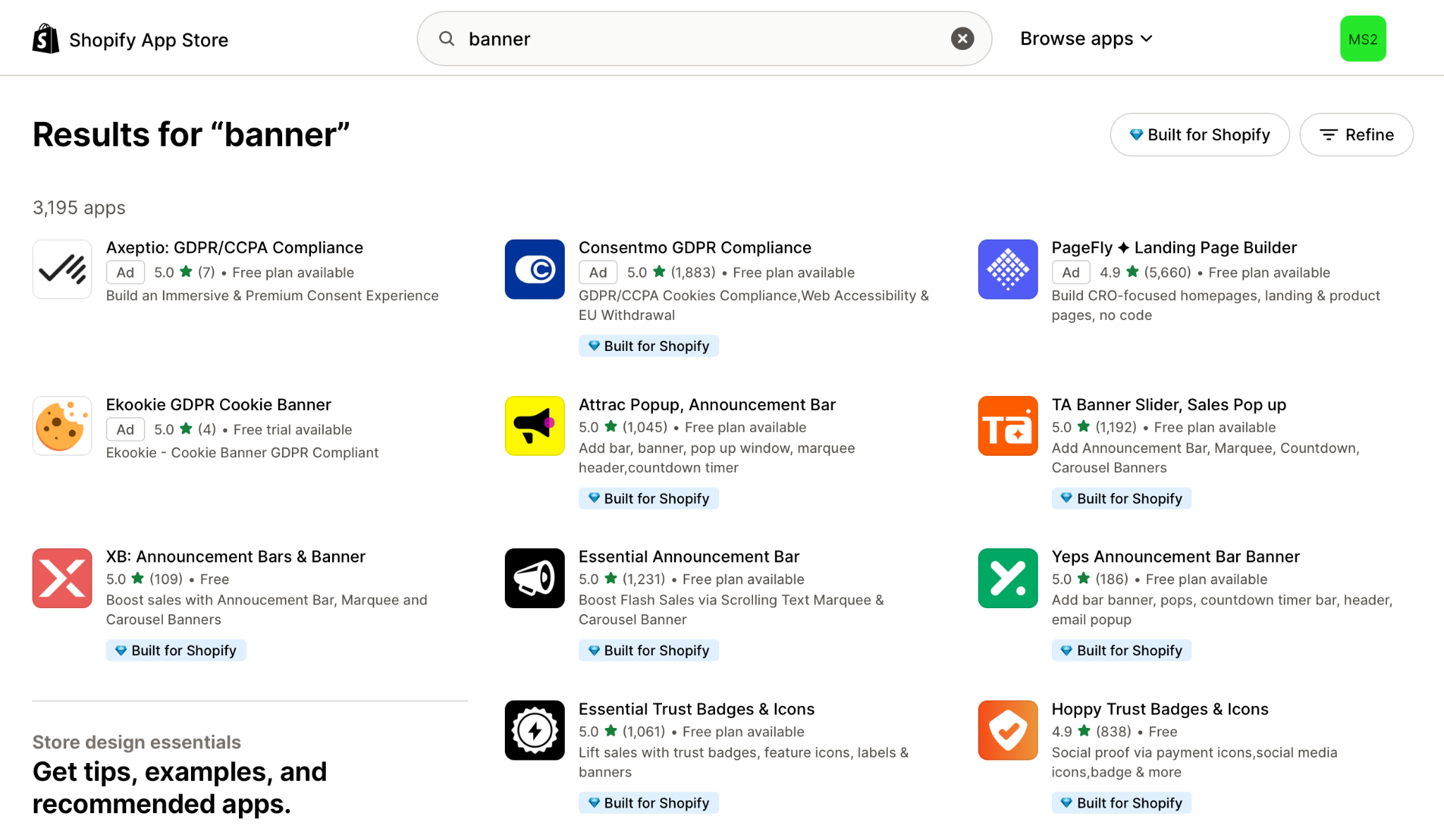Image resolution: width=1444 pixels, height=840 pixels.
Task: Open Essential Trust Badges & Icons title
Action: [x=696, y=709]
